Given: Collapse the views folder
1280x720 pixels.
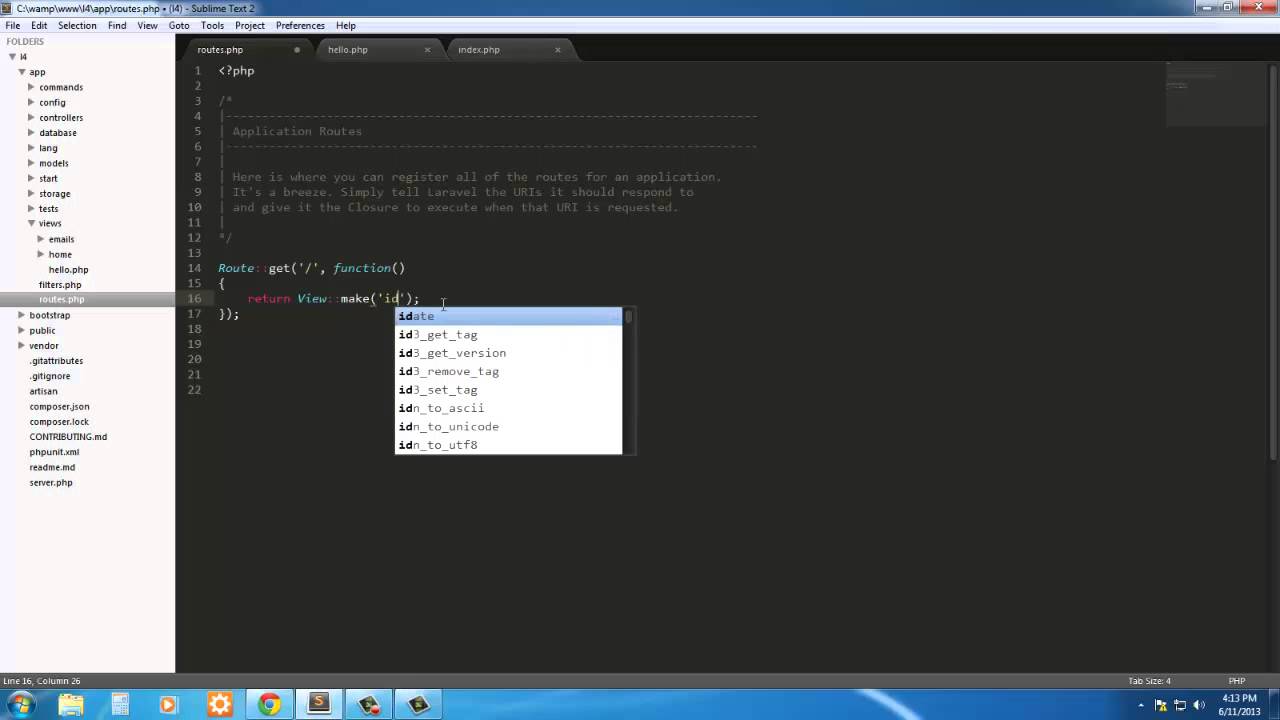Looking at the screenshot, I should point(31,223).
